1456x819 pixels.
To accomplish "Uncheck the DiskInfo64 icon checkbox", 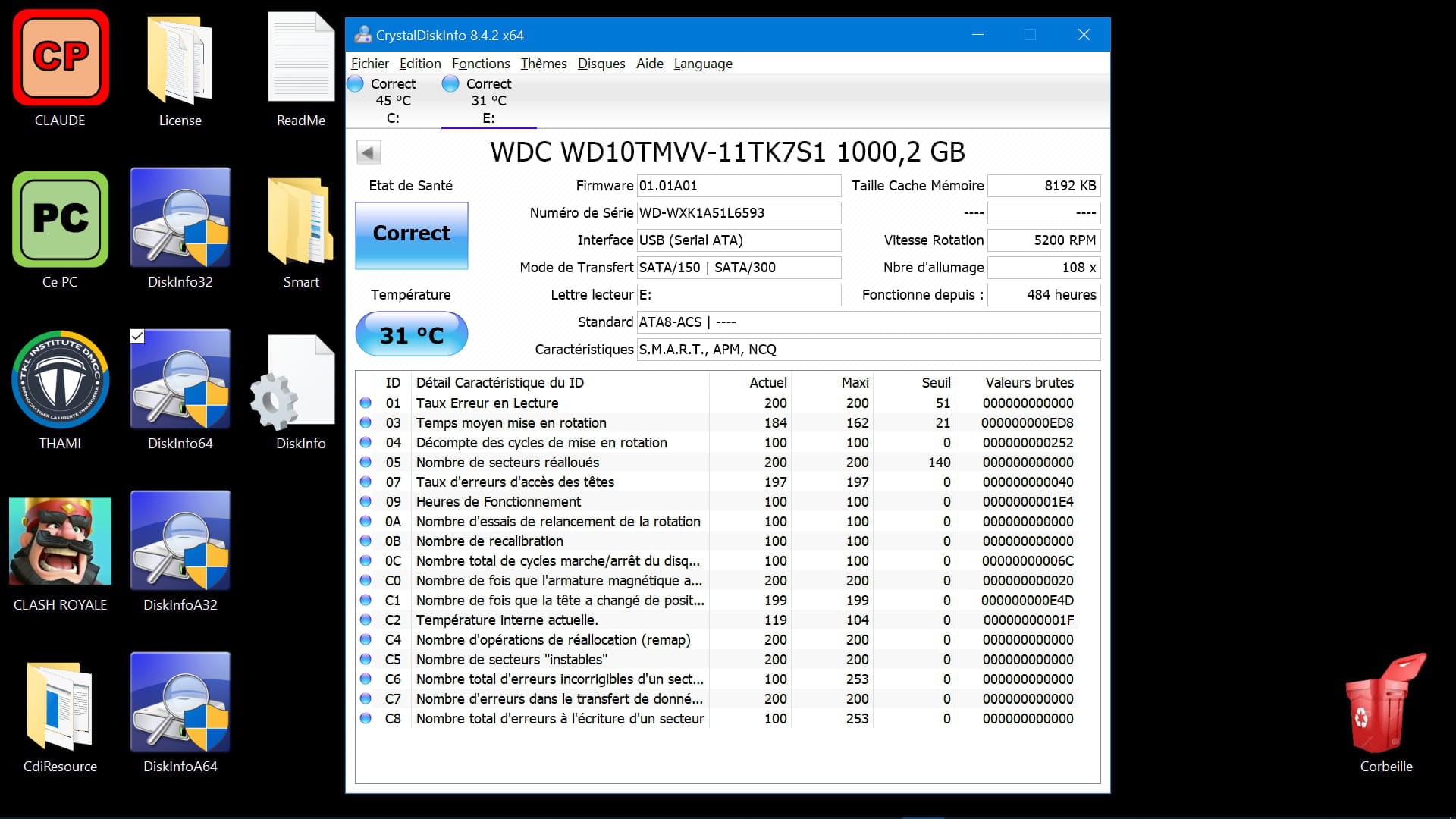I will pyautogui.click(x=137, y=336).
